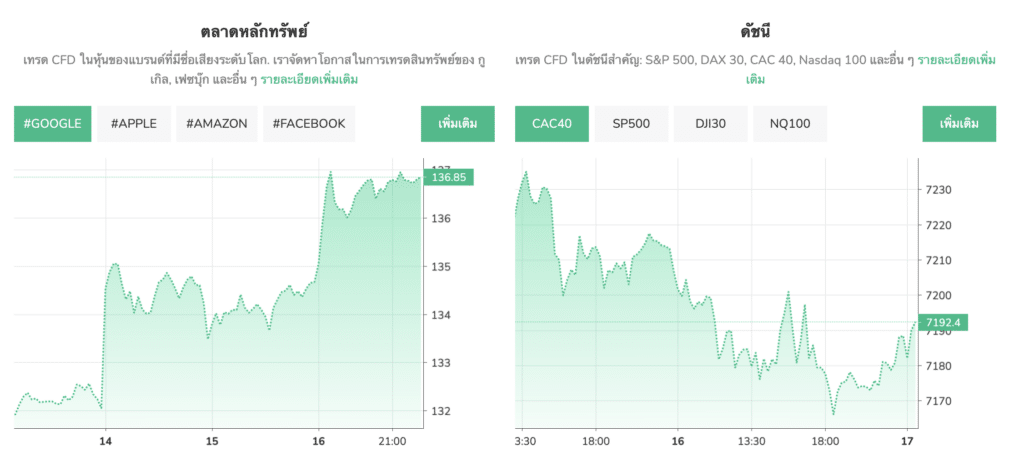Click the 7192.4 current value label
The image size is (1024, 461).
944,322
